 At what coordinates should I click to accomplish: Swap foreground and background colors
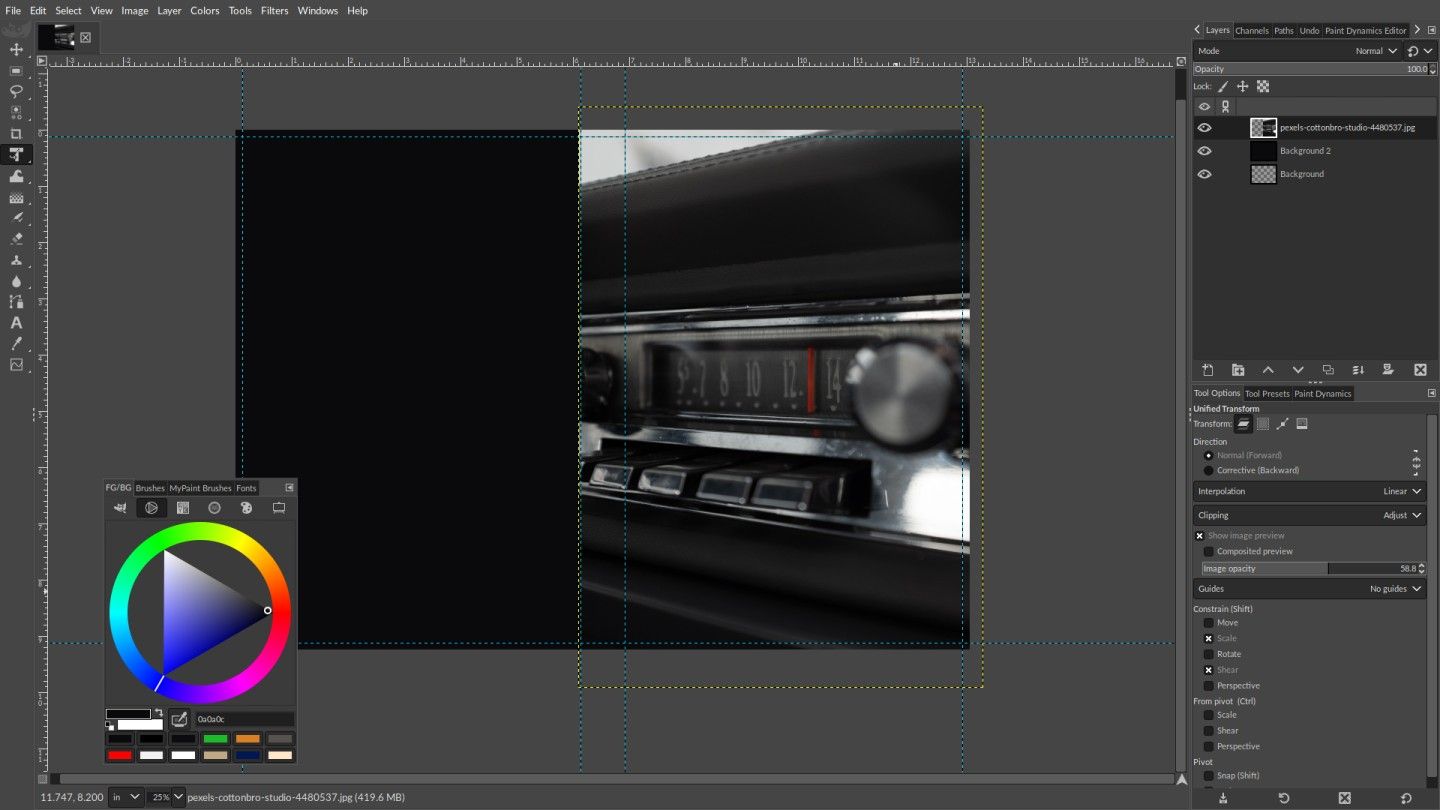coord(157,713)
